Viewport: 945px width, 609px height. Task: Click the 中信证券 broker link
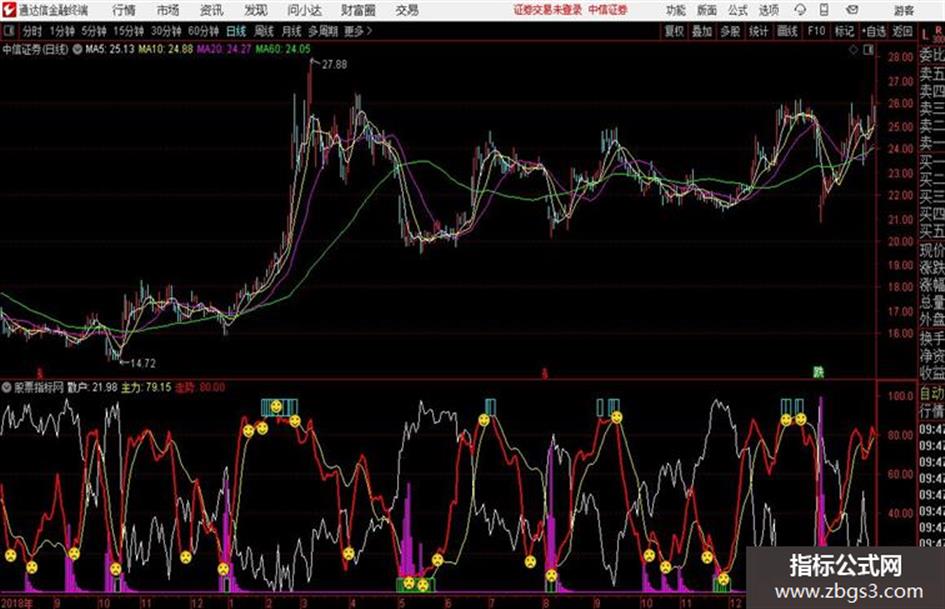pos(608,10)
